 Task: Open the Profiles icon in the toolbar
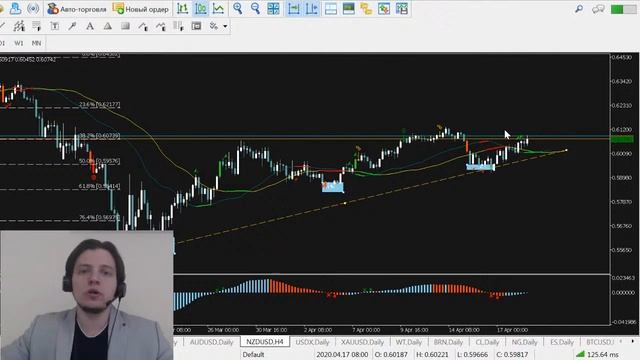coord(16,8)
